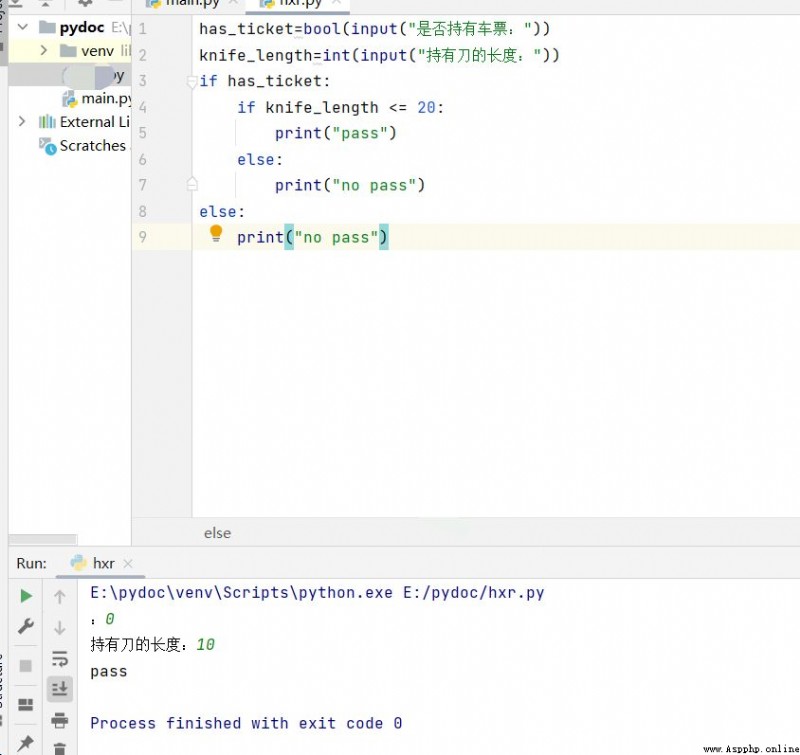Click the project panel horizontal scrollbar
The height and width of the screenshot is (755, 800).
[43, 539]
